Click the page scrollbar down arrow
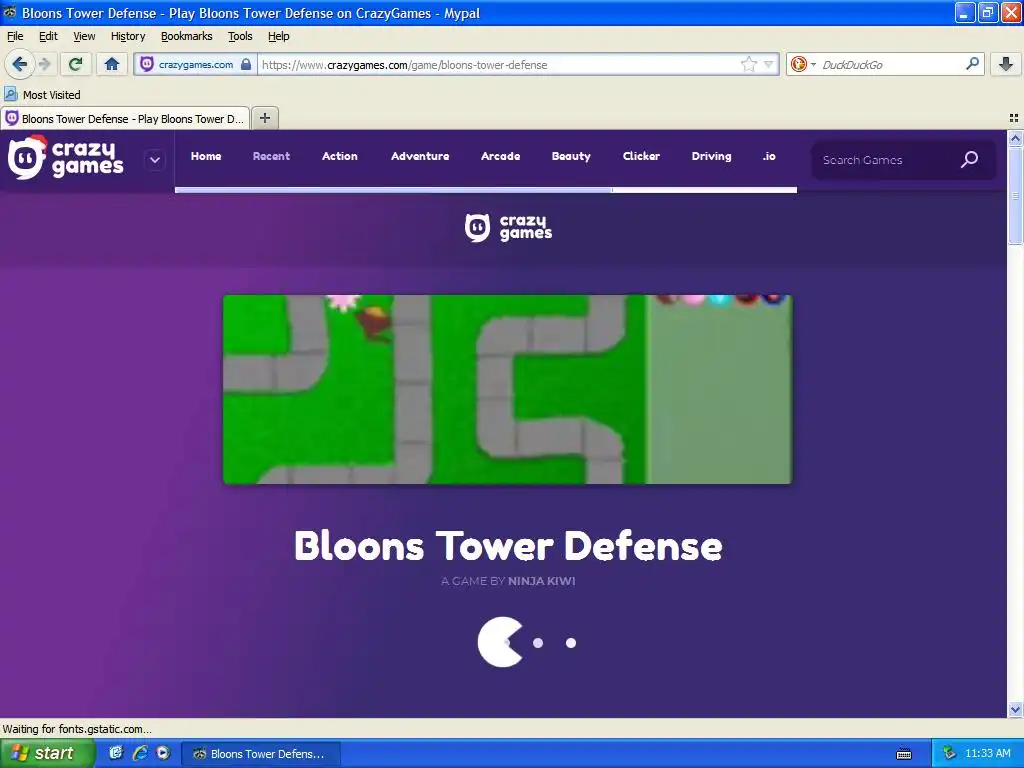This screenshot has height=768, width=1024. click(x=1015, y=709)
